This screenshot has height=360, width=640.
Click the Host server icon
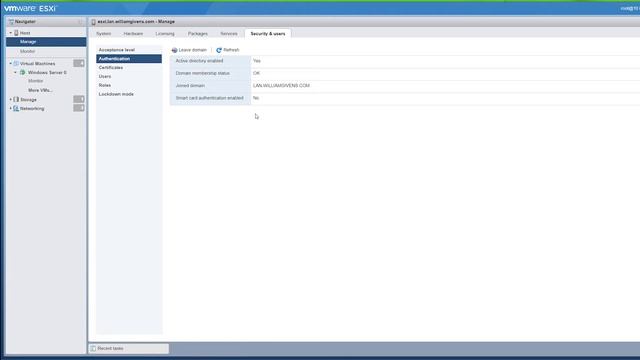(16, 33)
